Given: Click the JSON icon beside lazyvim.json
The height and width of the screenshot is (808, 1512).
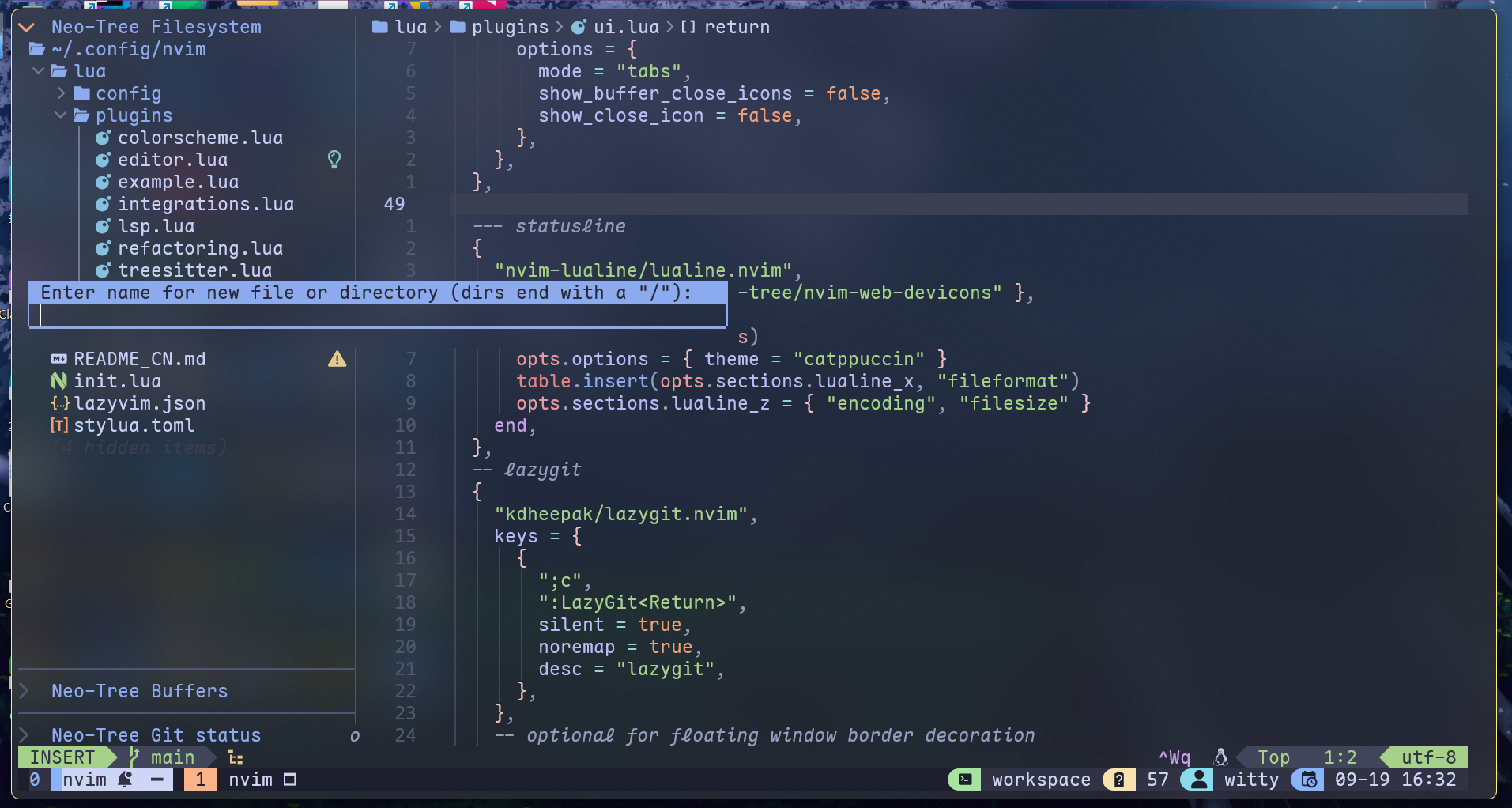Looking at the screenshot, I should point(60,403).
